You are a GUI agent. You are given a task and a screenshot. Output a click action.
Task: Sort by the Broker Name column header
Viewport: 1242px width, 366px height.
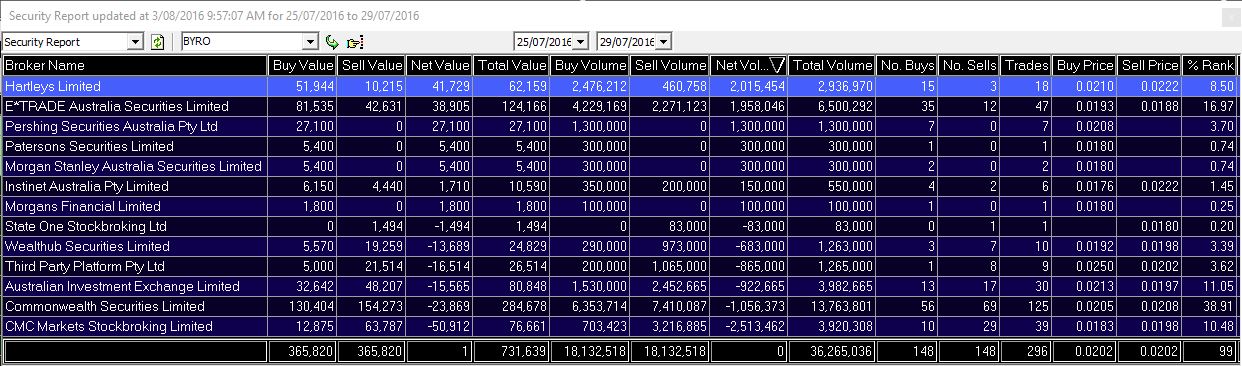pyautogui.click(x=135, y=65)
